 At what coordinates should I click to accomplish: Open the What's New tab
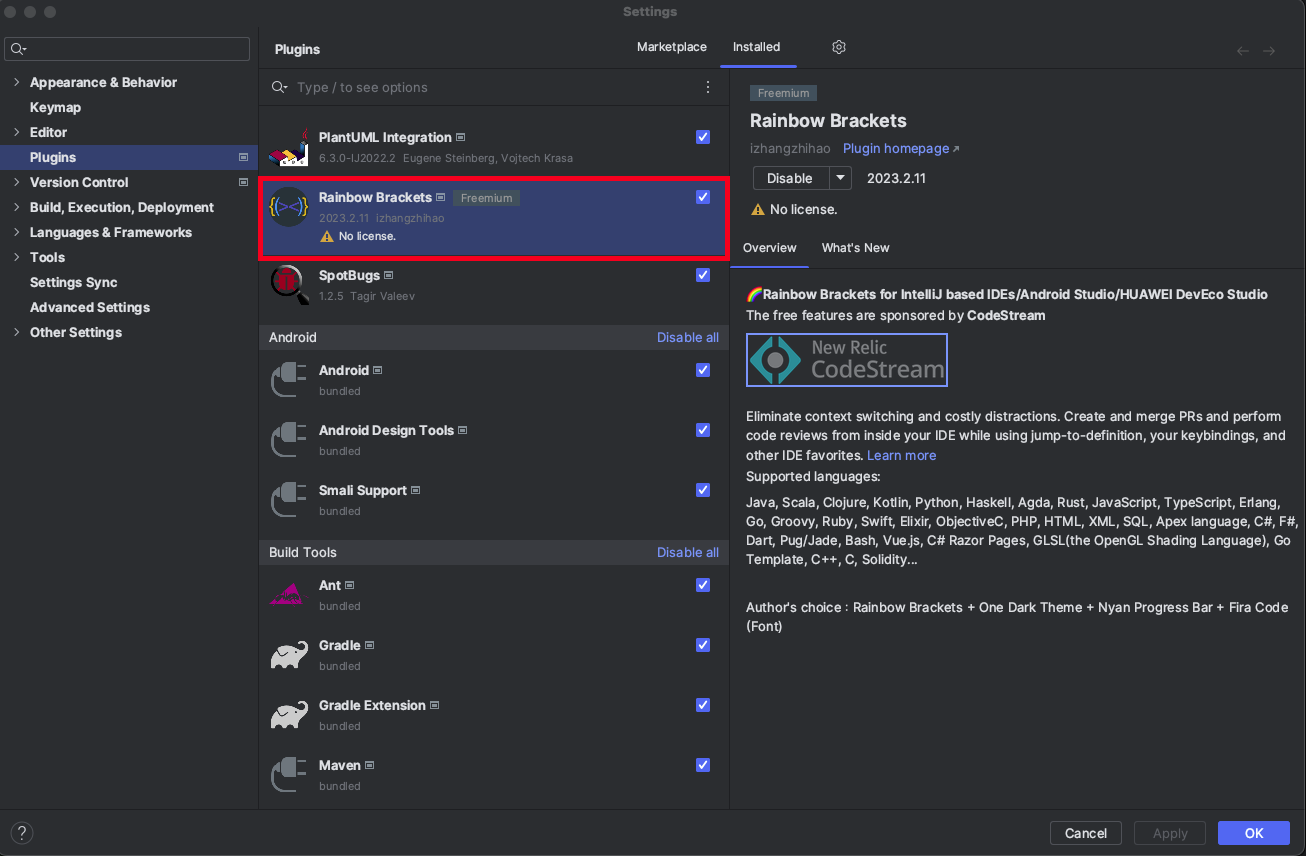pyautogui.click(x=855, y=248)
